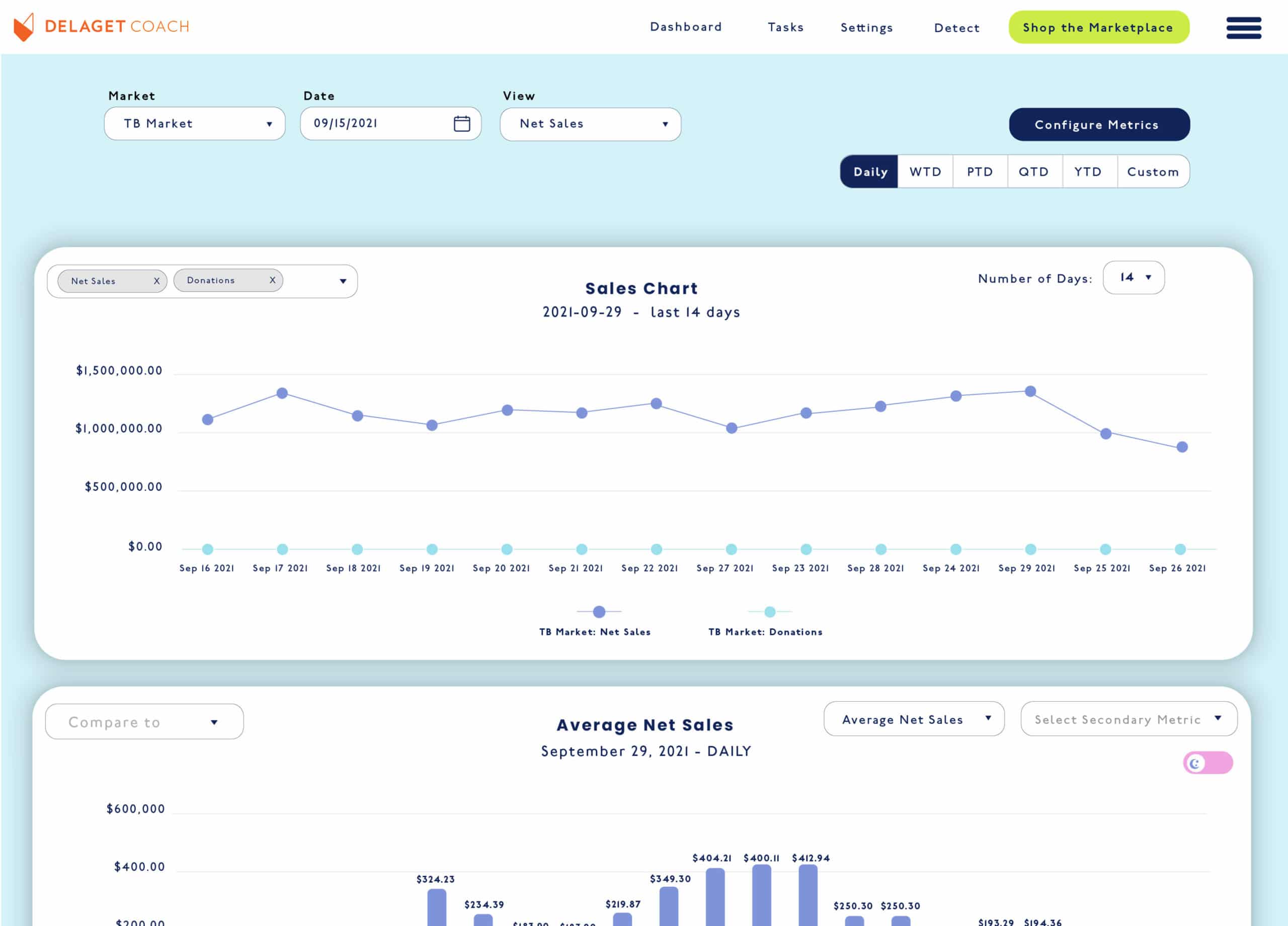
Task: Click the 'September 29, 2021 - DAILY' subtitle
Action: click(646, 751)
